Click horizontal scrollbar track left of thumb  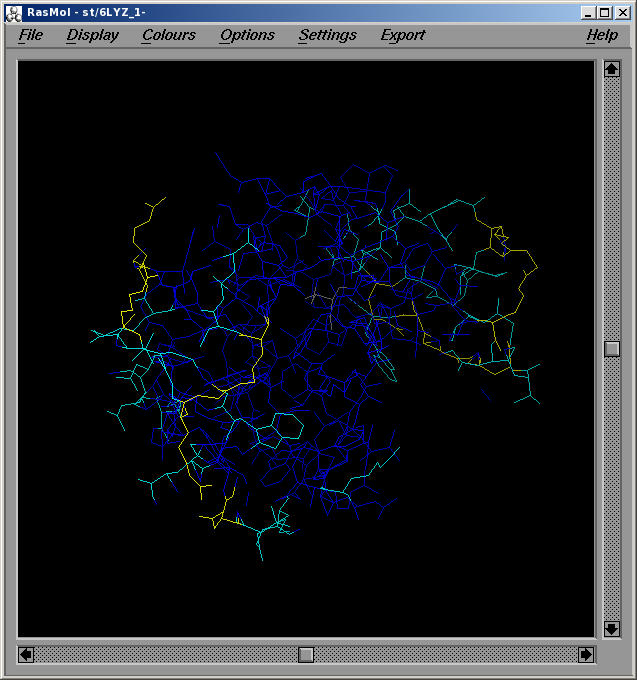160,654
